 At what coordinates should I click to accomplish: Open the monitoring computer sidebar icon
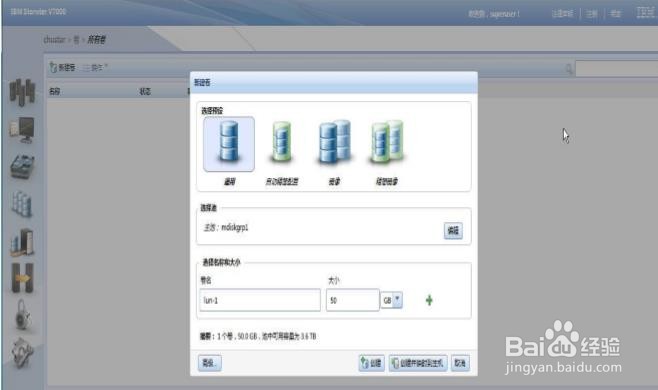click(x=22, y=130)
